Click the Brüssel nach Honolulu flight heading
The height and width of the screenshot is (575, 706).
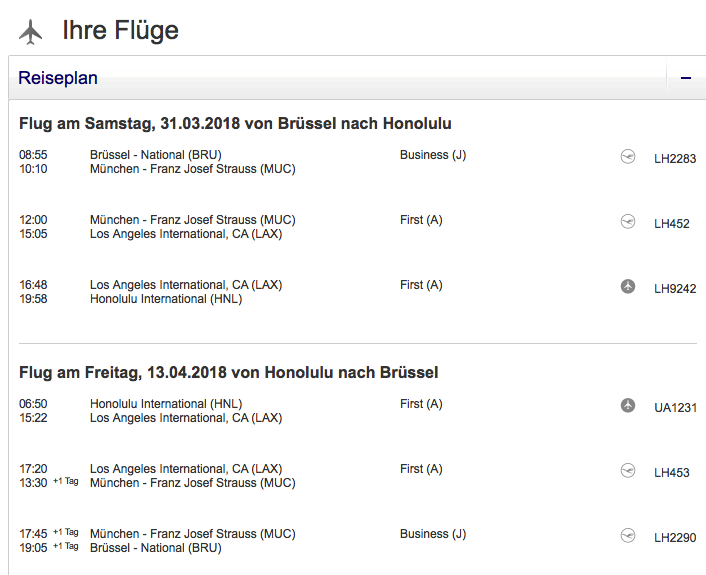tap(235, 124)
